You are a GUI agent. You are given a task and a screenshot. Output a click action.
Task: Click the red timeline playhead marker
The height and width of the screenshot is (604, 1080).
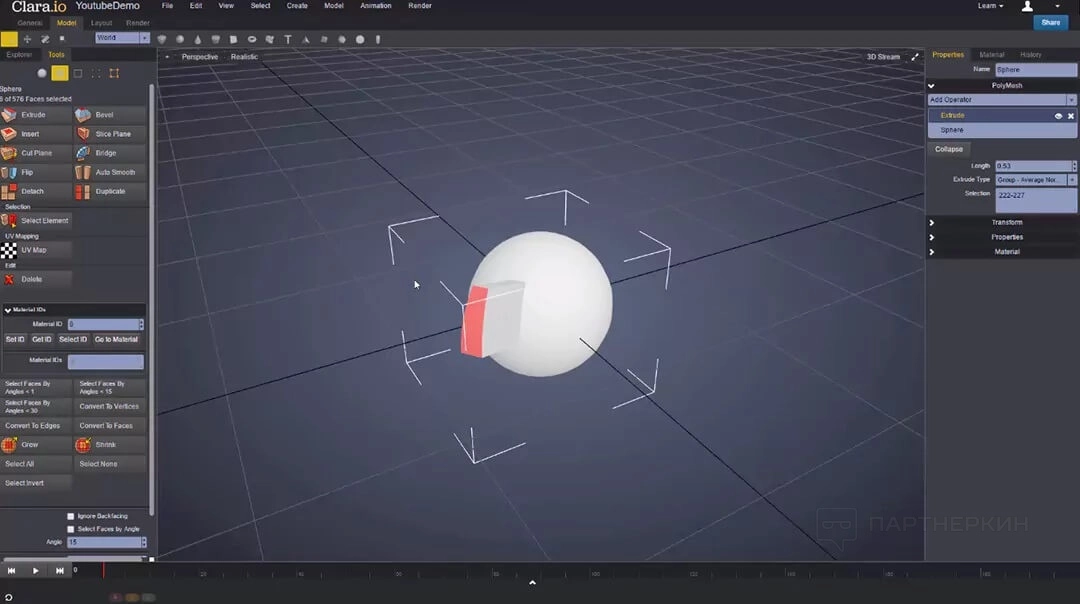103,570
